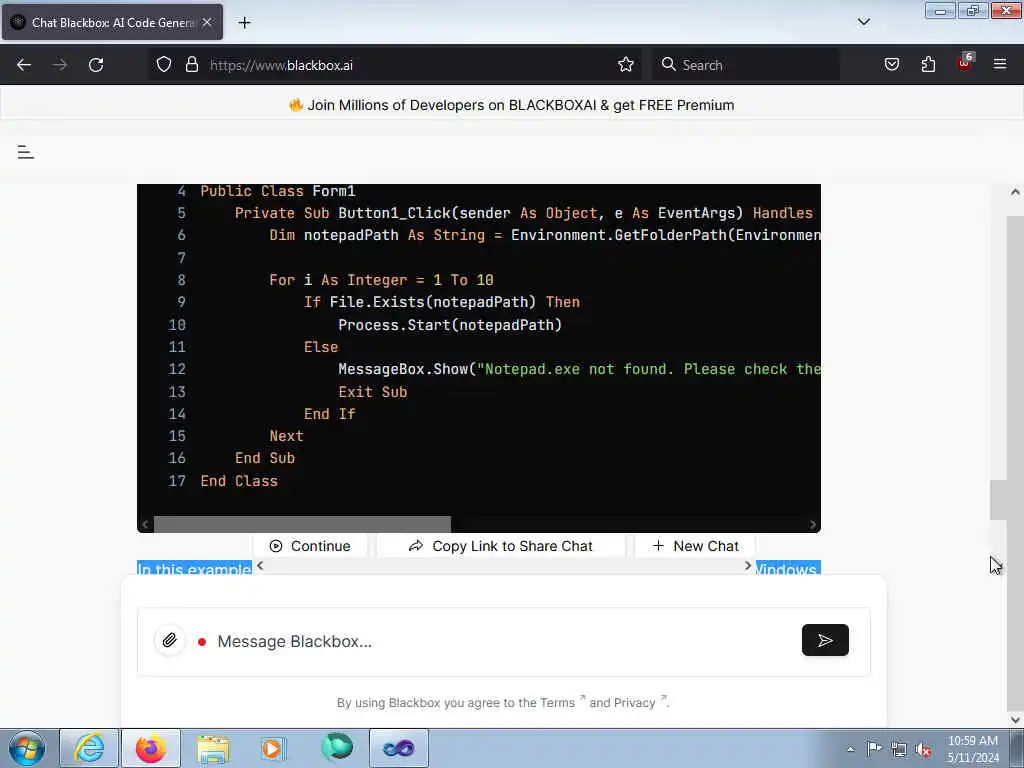Click the page scrollbar up arrow
The height and width of the screenshot is (768, 1024).
tap(1015, 192)
